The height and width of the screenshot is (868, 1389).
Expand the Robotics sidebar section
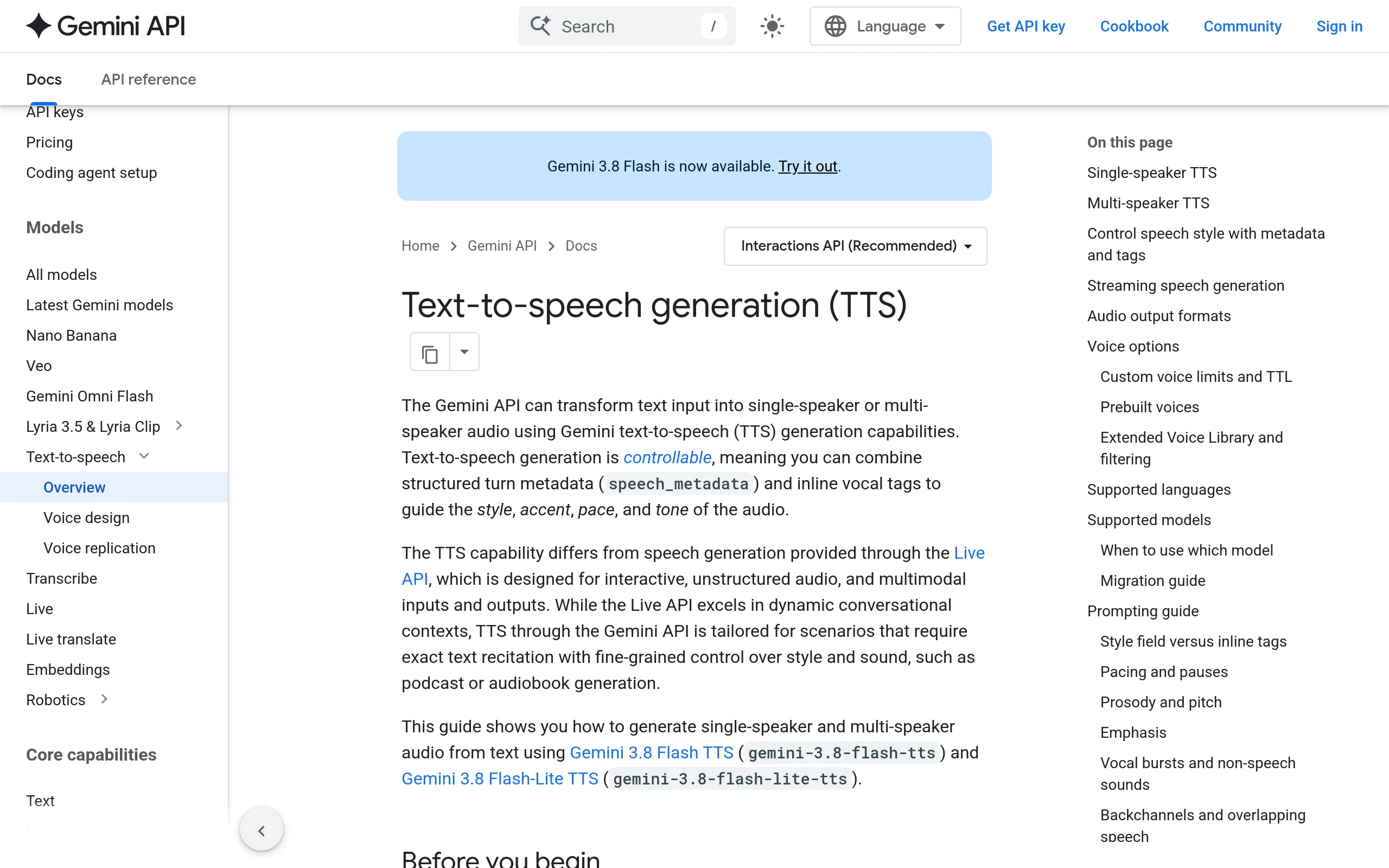coord(104,699)
